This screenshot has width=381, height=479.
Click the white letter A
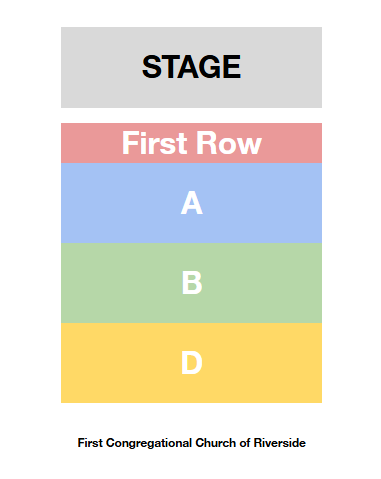click(192, 203)
